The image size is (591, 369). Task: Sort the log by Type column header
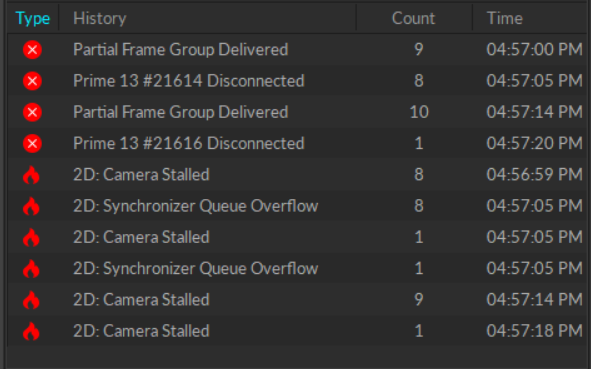click(33, 18)
